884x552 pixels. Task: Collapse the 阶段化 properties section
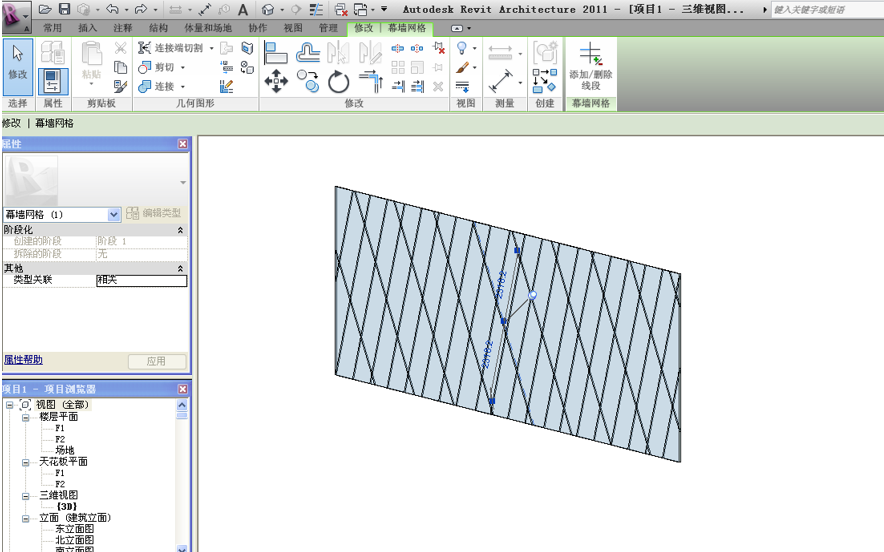(181, 230)
